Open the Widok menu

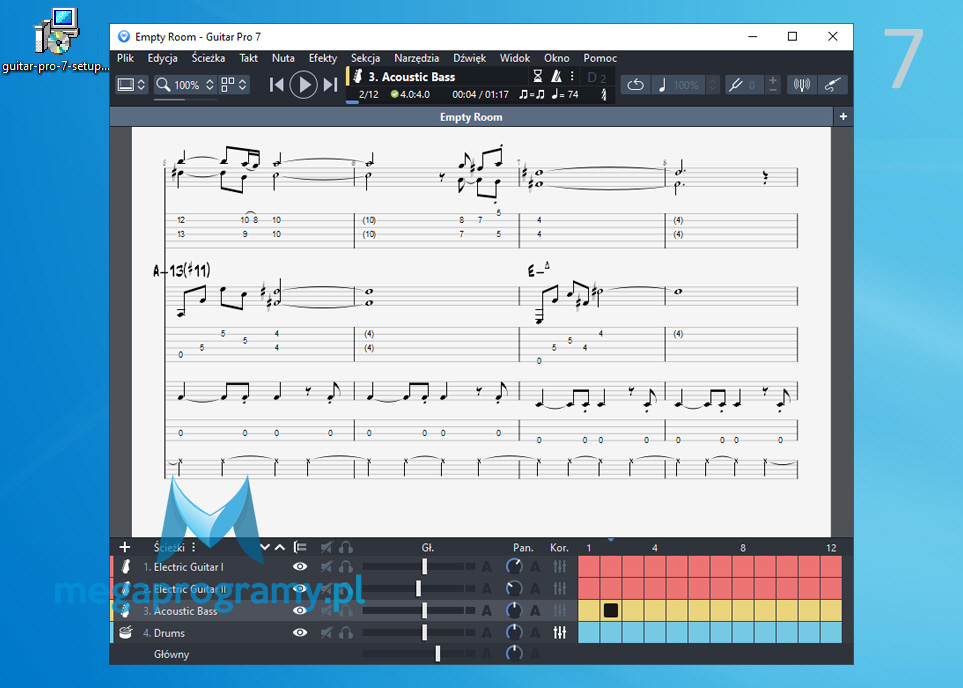[x=515, y=58]
